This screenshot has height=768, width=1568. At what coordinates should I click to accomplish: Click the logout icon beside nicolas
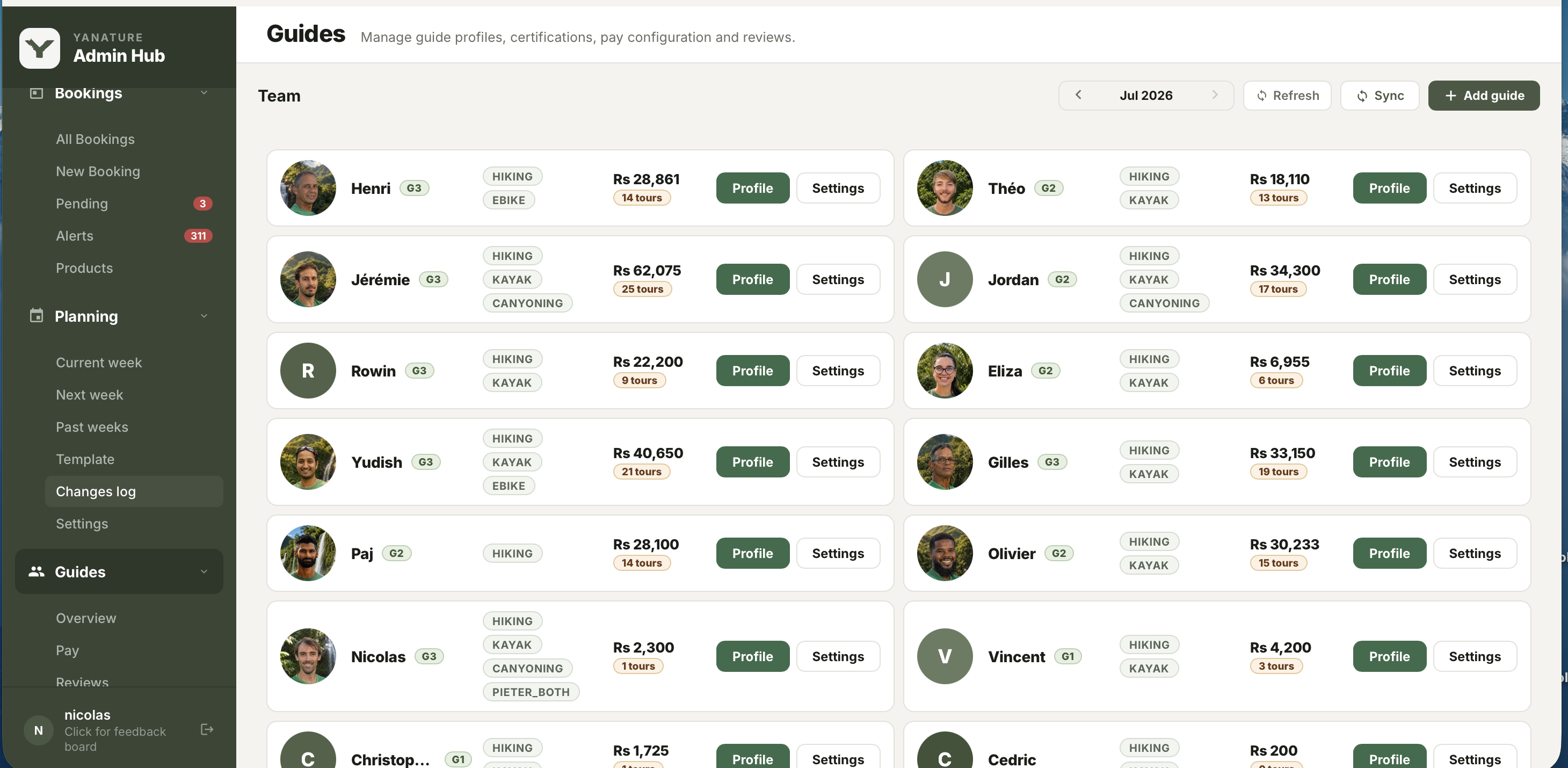207,729
